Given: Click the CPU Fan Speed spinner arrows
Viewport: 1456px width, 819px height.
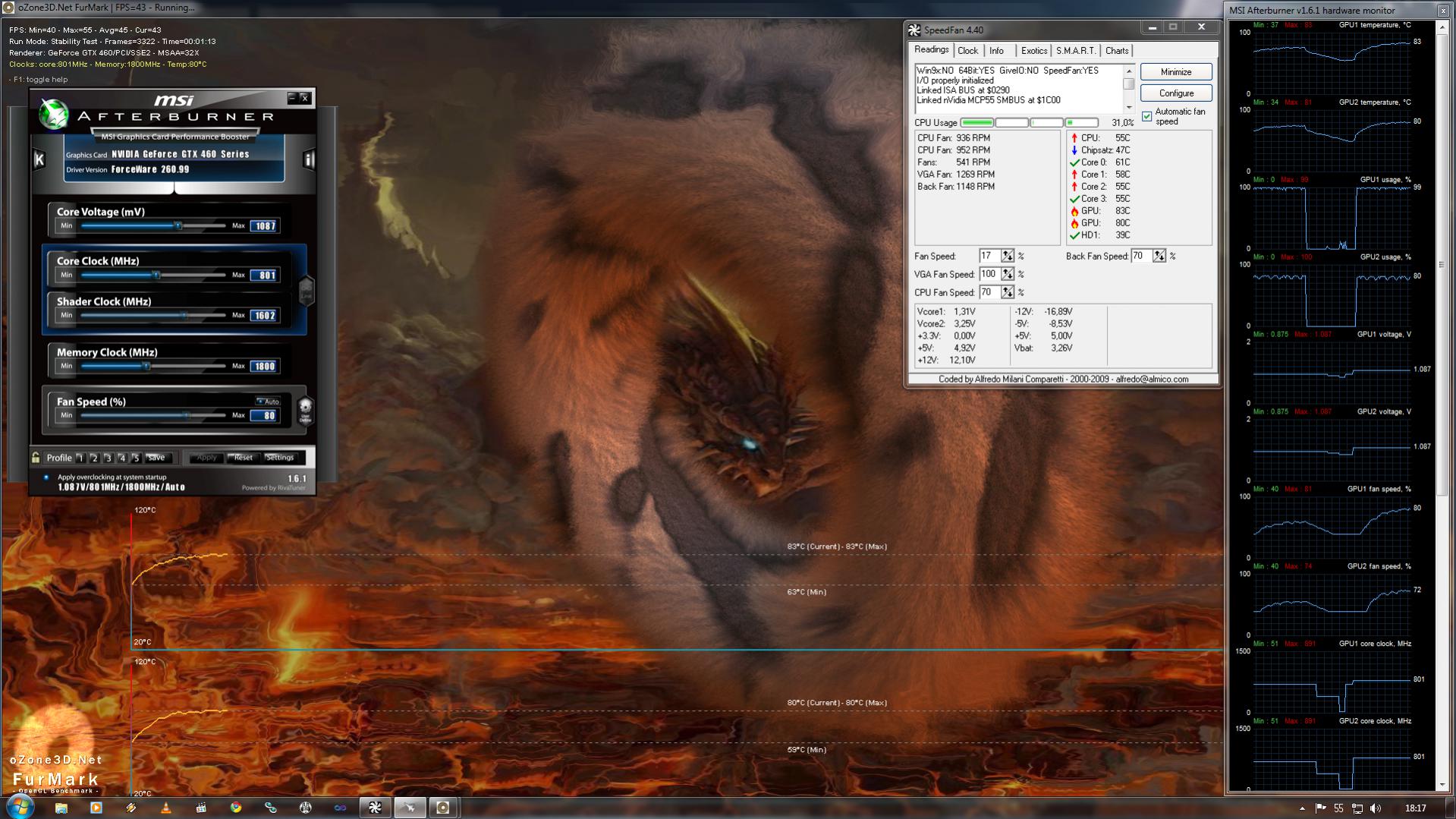Looking at the screenshot, I should click(1007, 293).
